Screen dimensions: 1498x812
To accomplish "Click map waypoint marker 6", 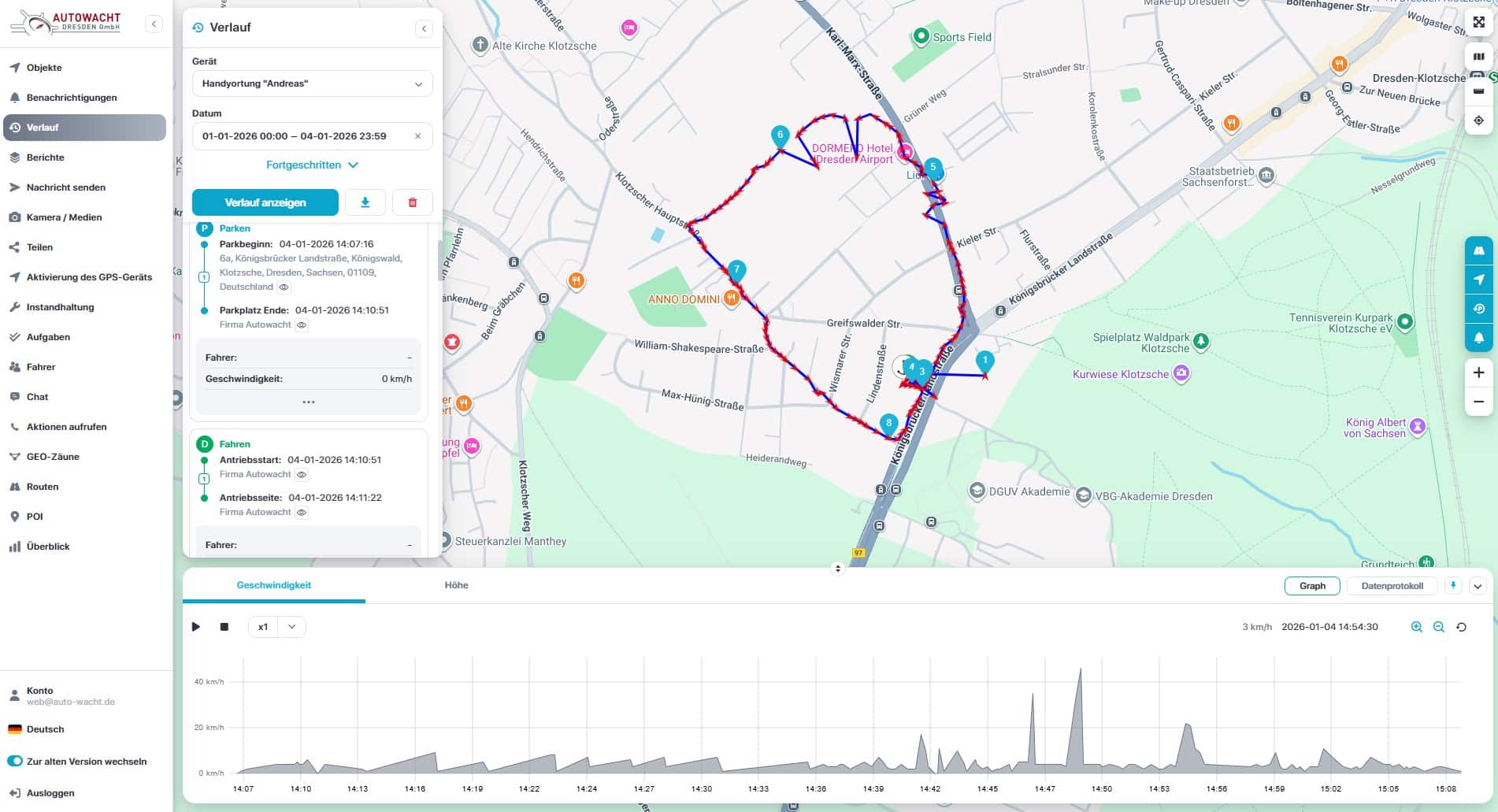I will (780, 135).
